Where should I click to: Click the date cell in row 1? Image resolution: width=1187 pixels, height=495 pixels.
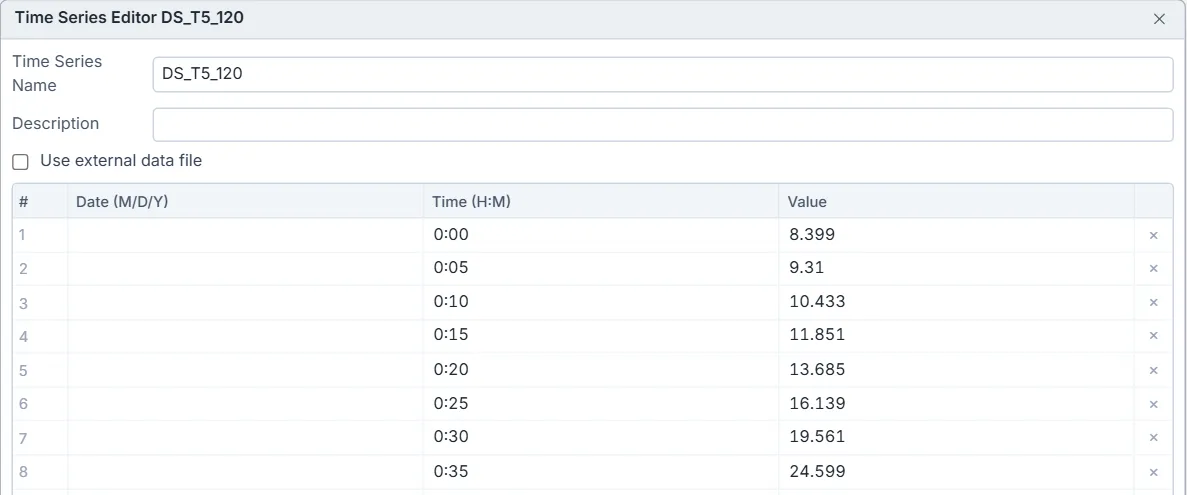click(245, 235)
